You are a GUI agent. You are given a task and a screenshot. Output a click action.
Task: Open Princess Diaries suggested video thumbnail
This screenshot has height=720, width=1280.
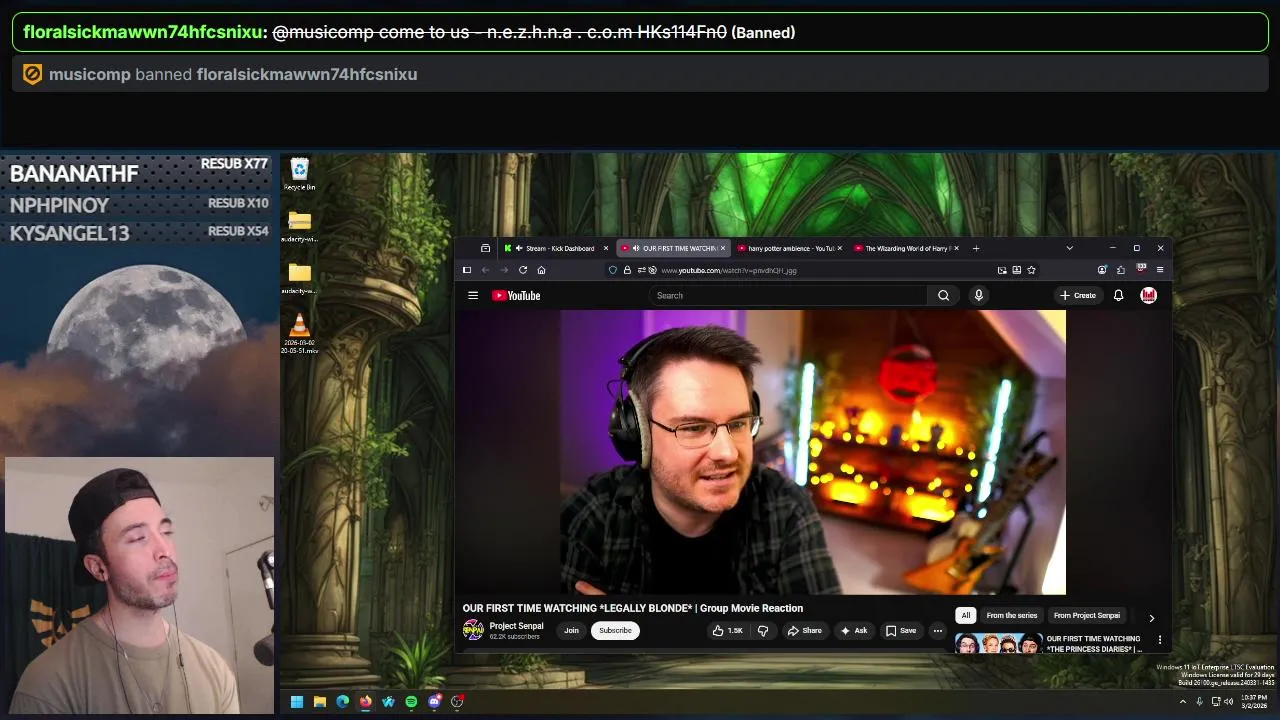998,643
